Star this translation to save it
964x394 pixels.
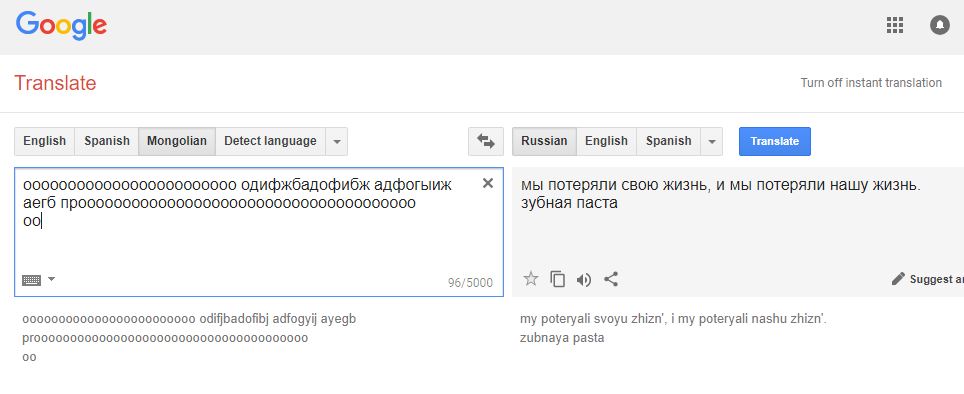click(x=531, y=279)
